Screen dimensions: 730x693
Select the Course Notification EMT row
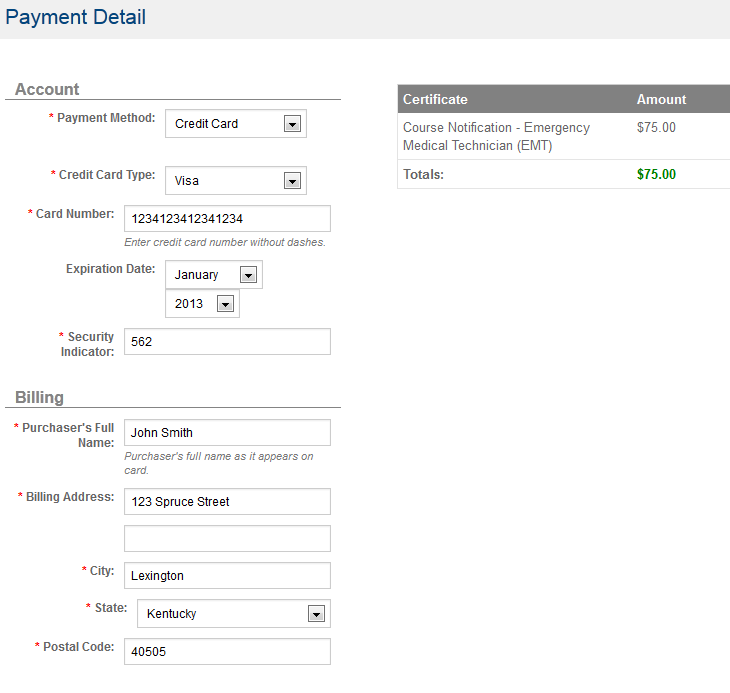click(564, 136)
